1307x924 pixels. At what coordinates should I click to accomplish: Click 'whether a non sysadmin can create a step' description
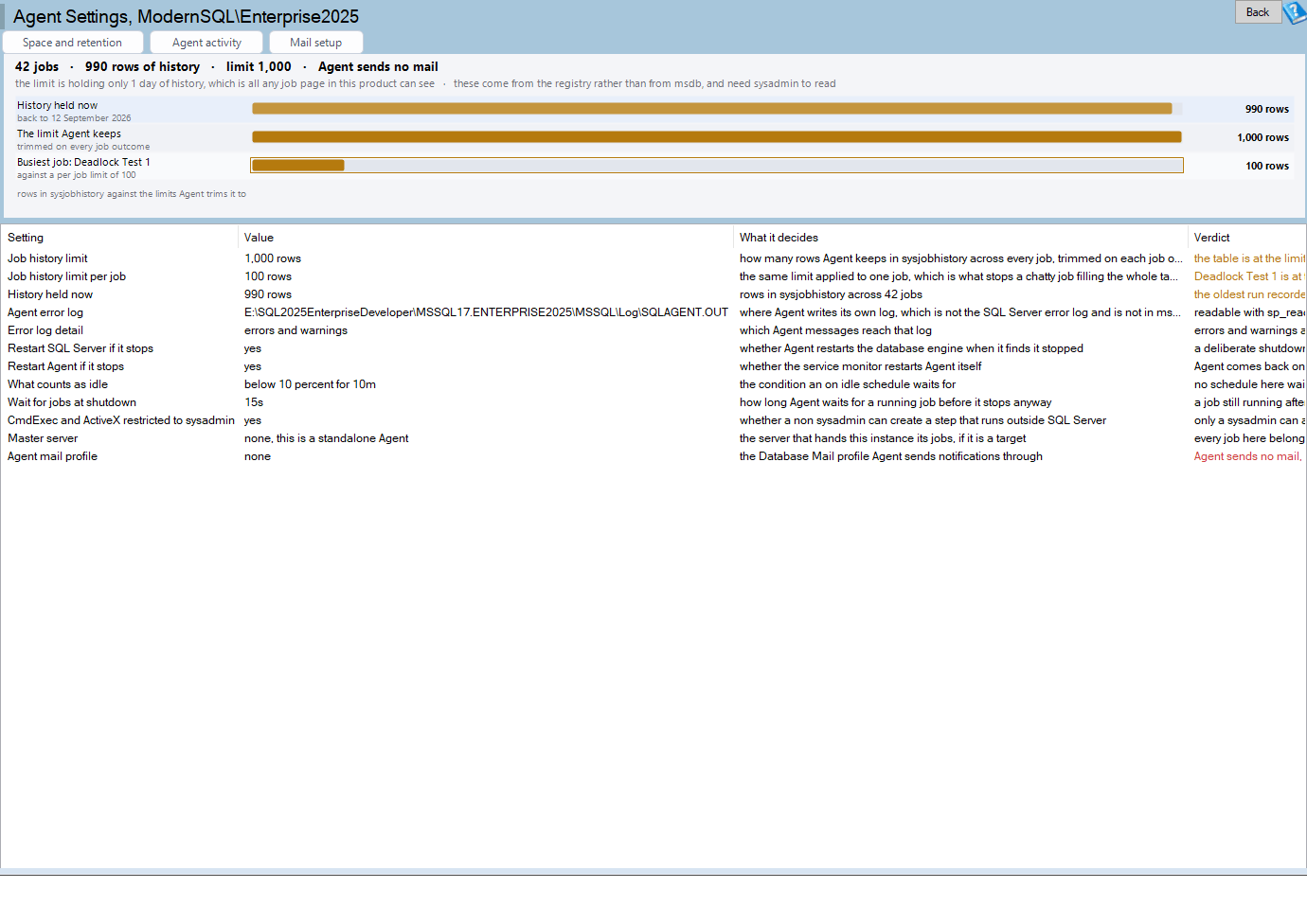tap(922, 420)
